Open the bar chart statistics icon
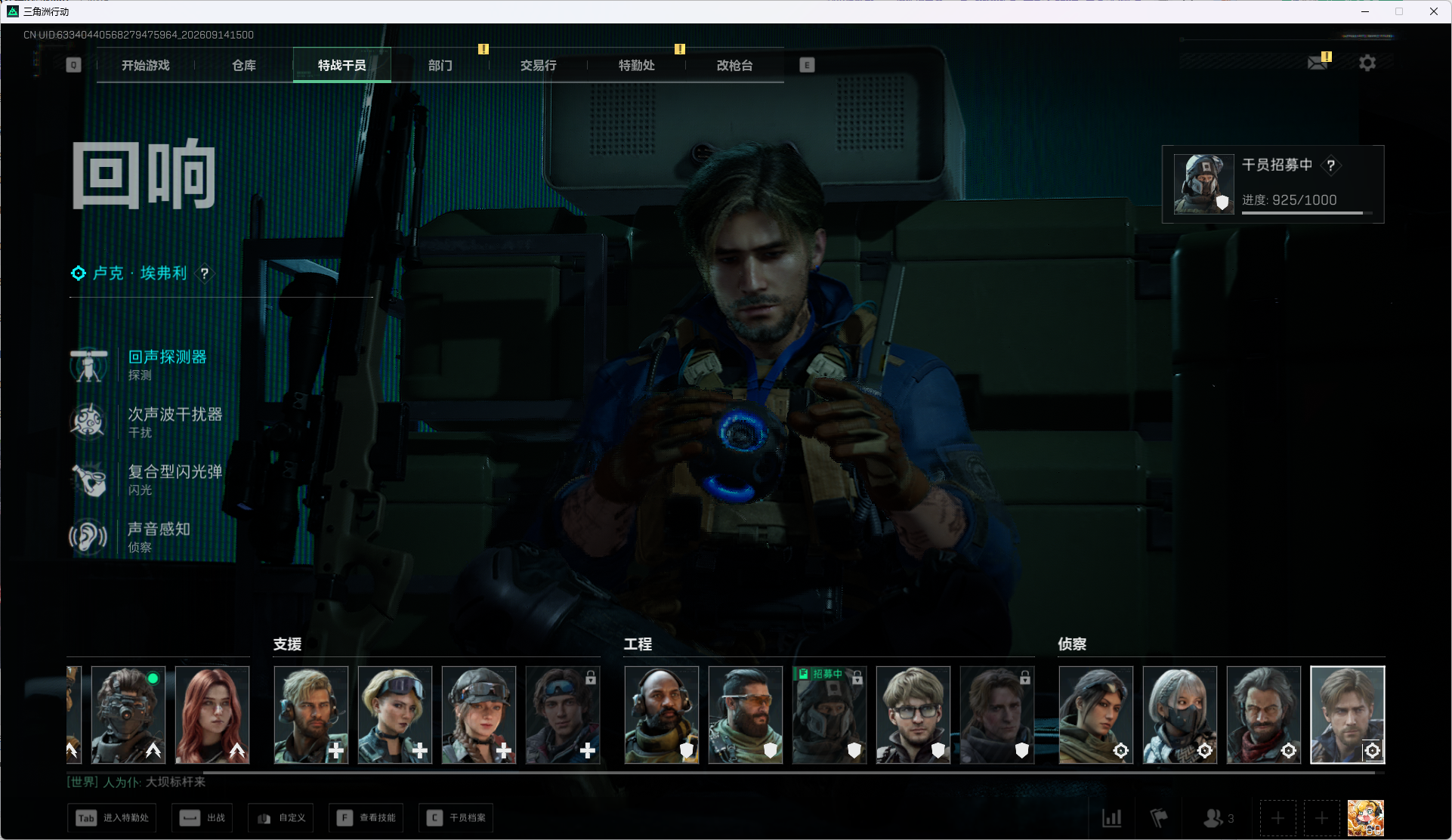The height and width of the screenshot is (840, 1452). click(x=1112, y=817)
